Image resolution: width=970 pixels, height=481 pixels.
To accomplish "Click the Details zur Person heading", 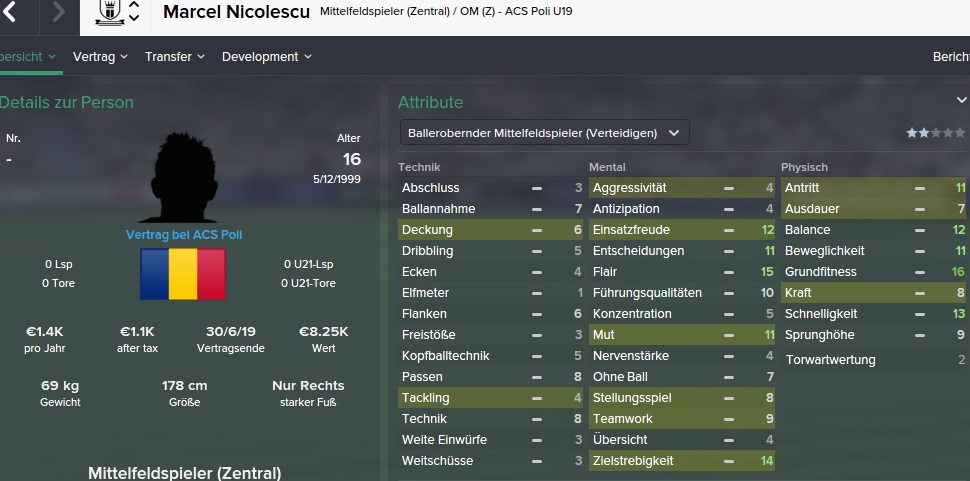I will (x=67, y=102).
